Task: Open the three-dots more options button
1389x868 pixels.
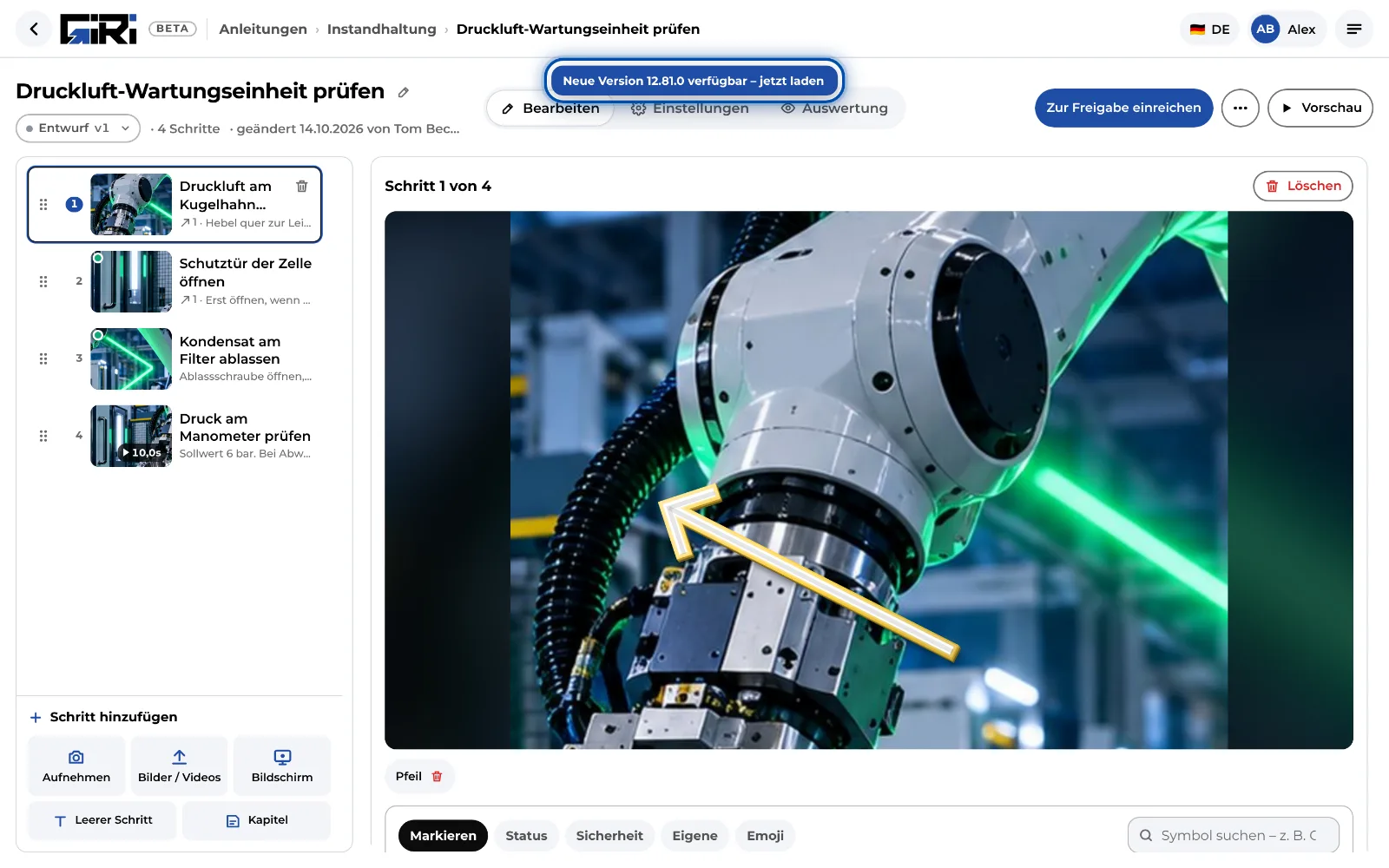Action: pyautogui.click(x=1240, y=108)
